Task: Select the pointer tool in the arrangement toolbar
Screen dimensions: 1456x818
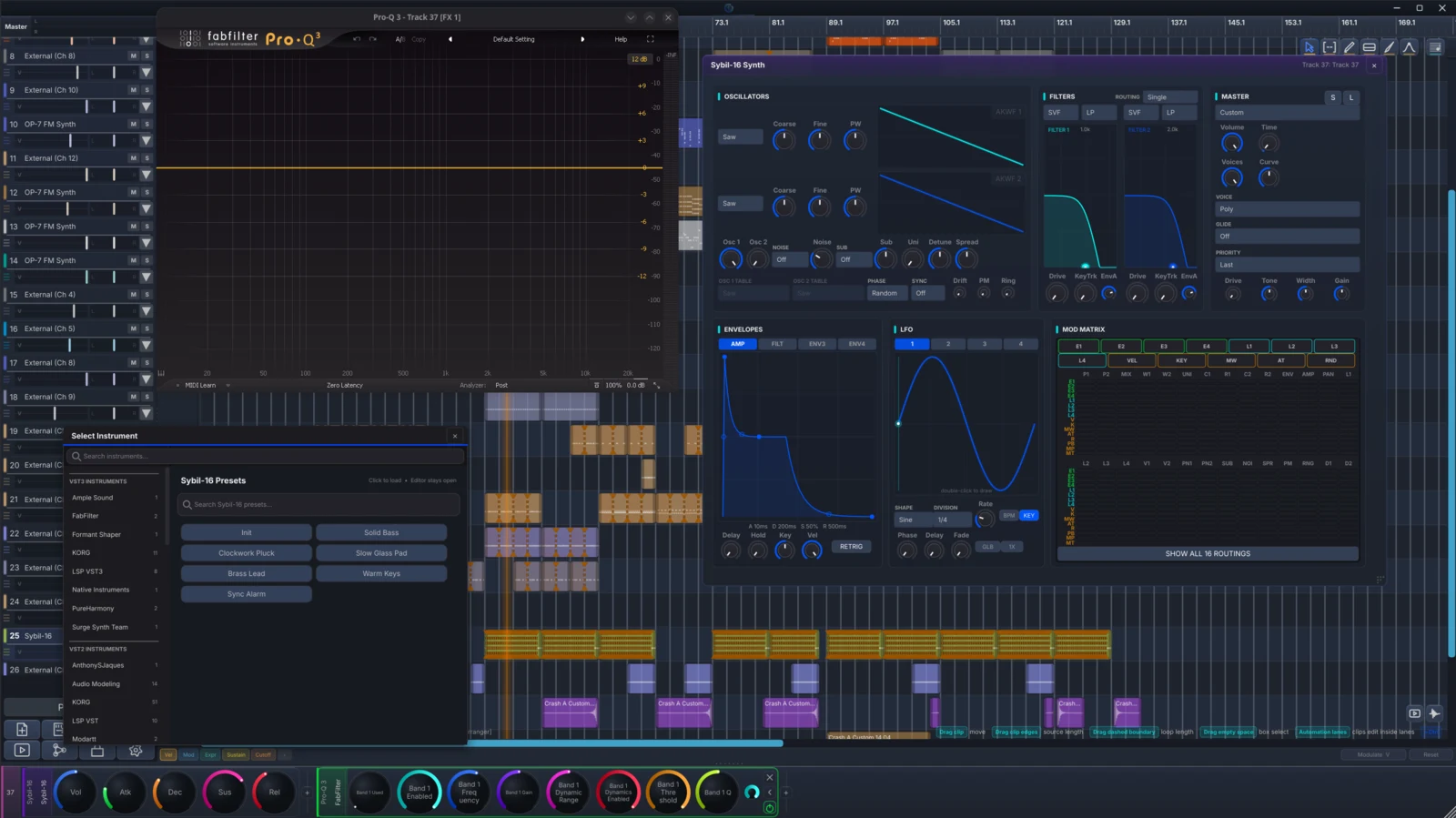Action: click(x=1309, y=47)
